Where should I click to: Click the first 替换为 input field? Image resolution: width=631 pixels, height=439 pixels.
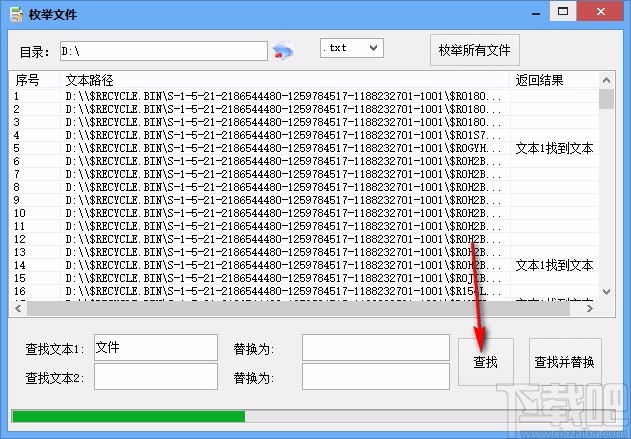[375, 347]
